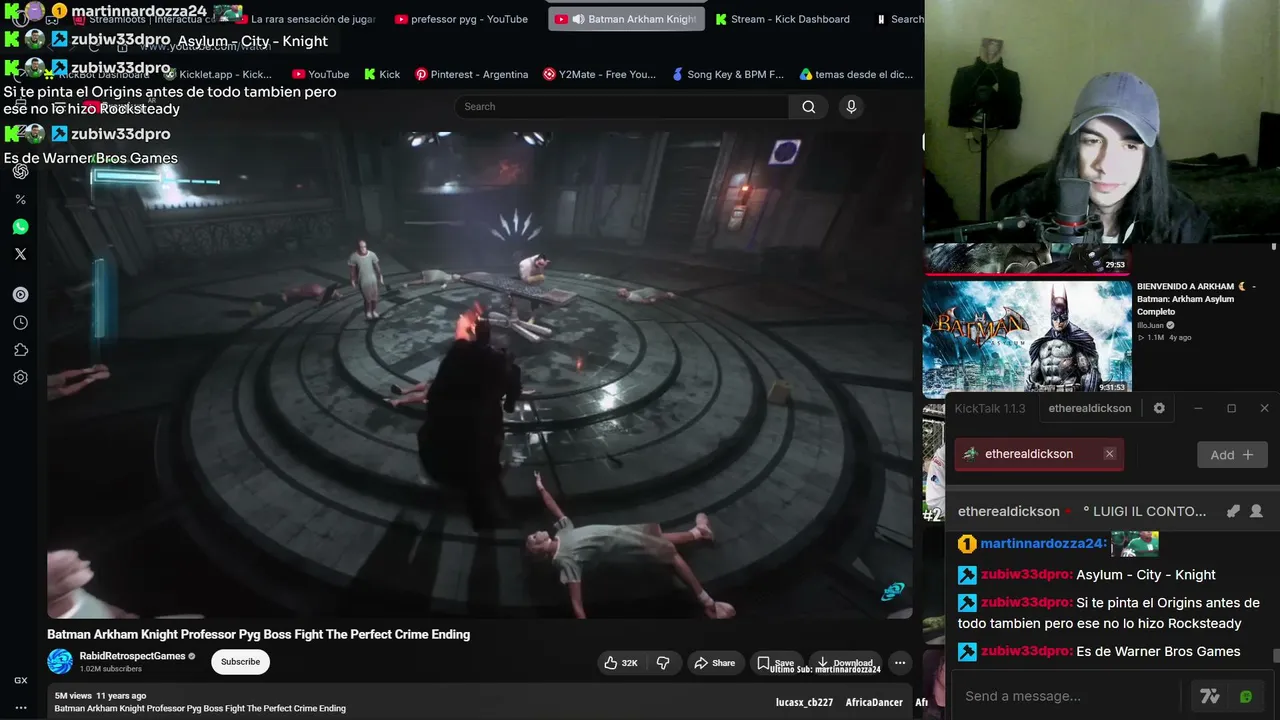
Task: Open the Kicklet.app bookmark
Action: coord(217,74)
